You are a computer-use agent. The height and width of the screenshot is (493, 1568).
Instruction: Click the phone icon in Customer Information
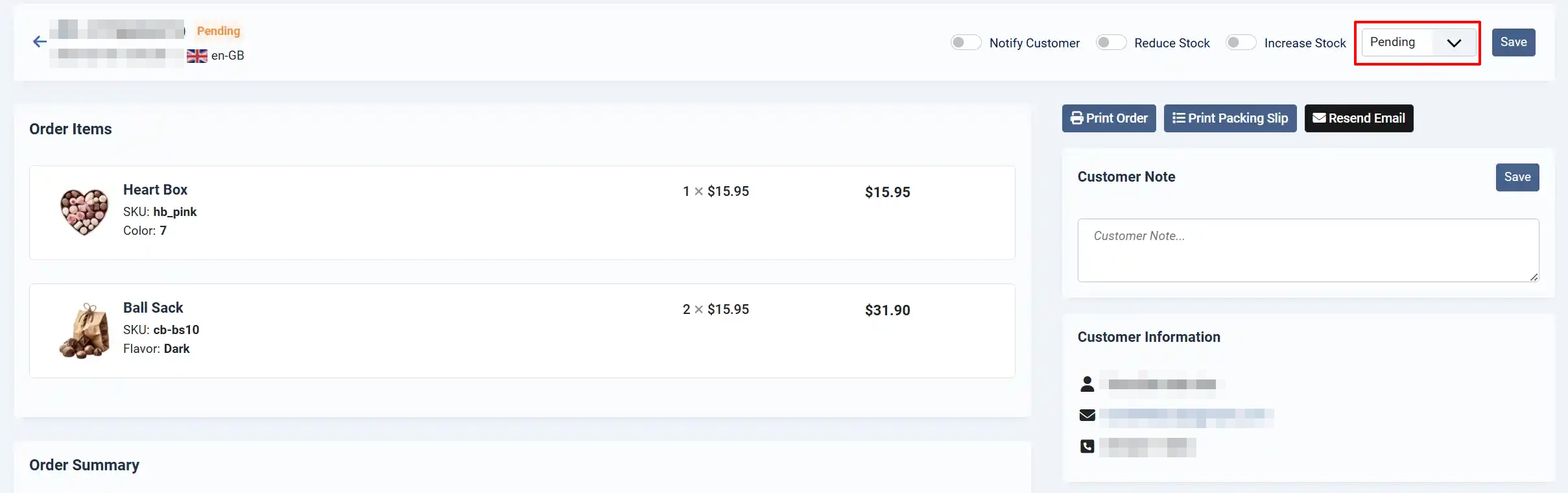point(1087,446)
